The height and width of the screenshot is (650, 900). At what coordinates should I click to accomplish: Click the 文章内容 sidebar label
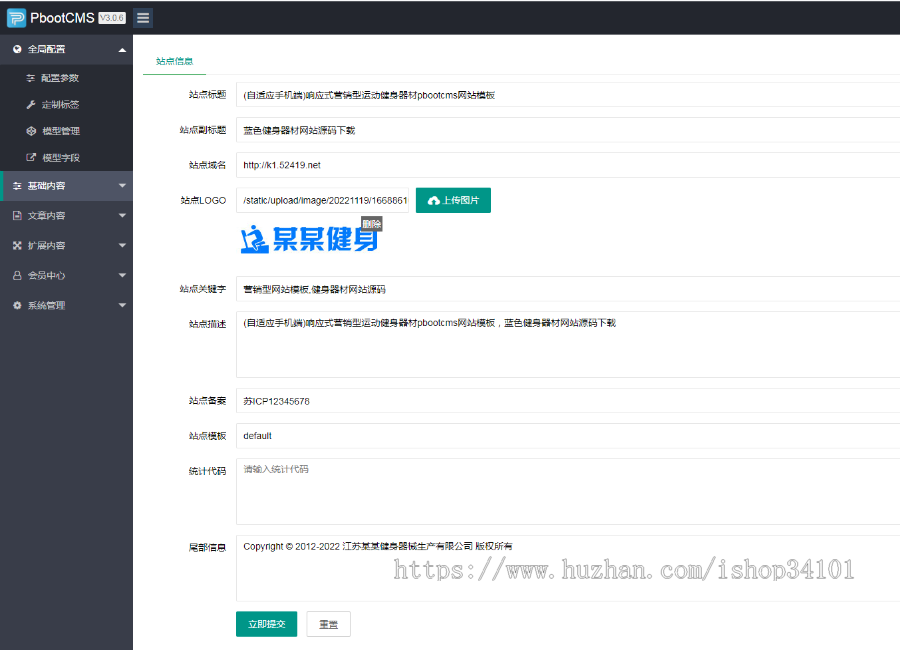click(x=46, y=216)
